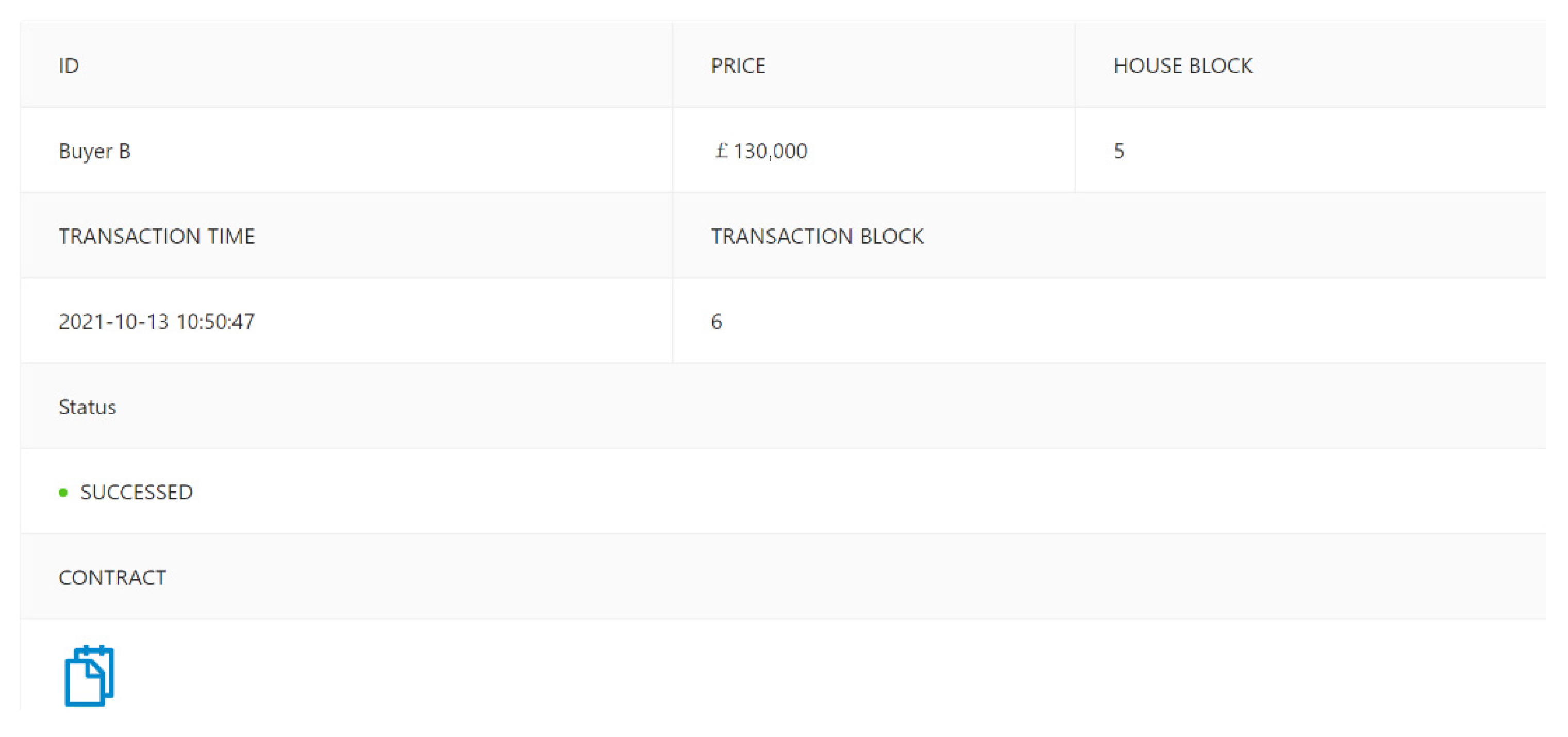Click the pound currency symbol
The height and width of the screenshot is (737, 1568).
click(721, 150)
